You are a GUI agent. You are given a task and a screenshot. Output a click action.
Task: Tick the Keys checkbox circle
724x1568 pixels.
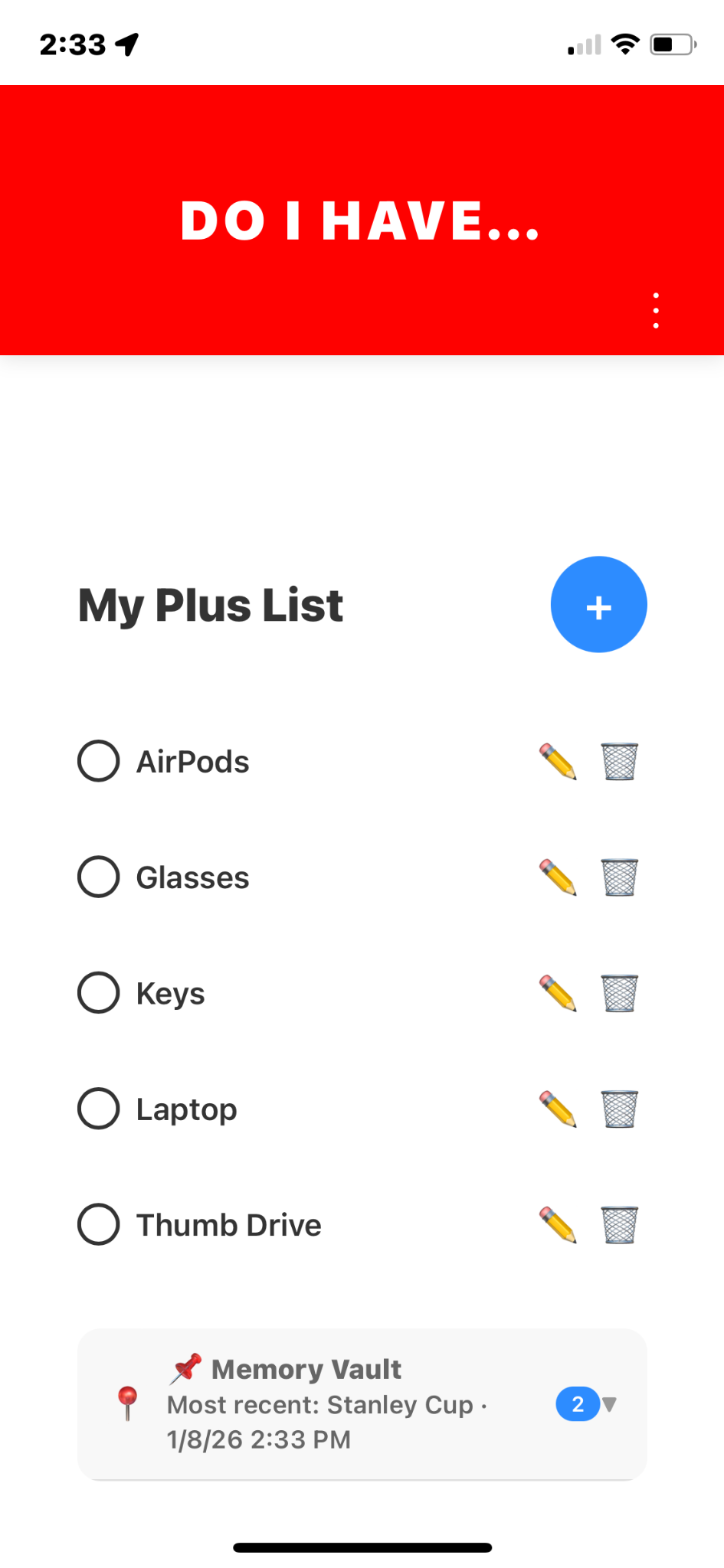[99, 992]
